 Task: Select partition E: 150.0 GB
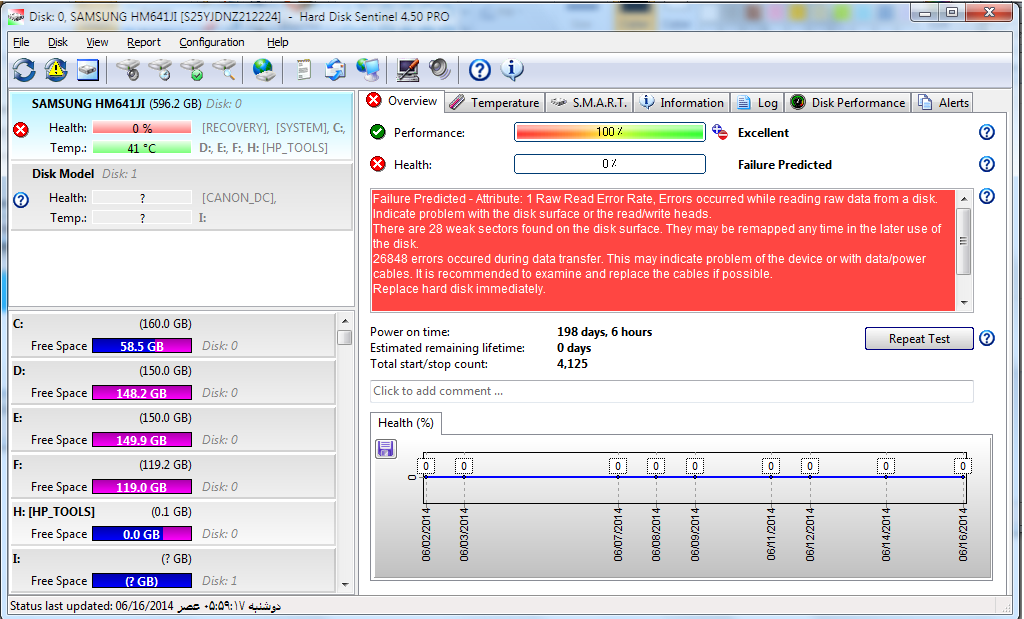coord(173,429)
